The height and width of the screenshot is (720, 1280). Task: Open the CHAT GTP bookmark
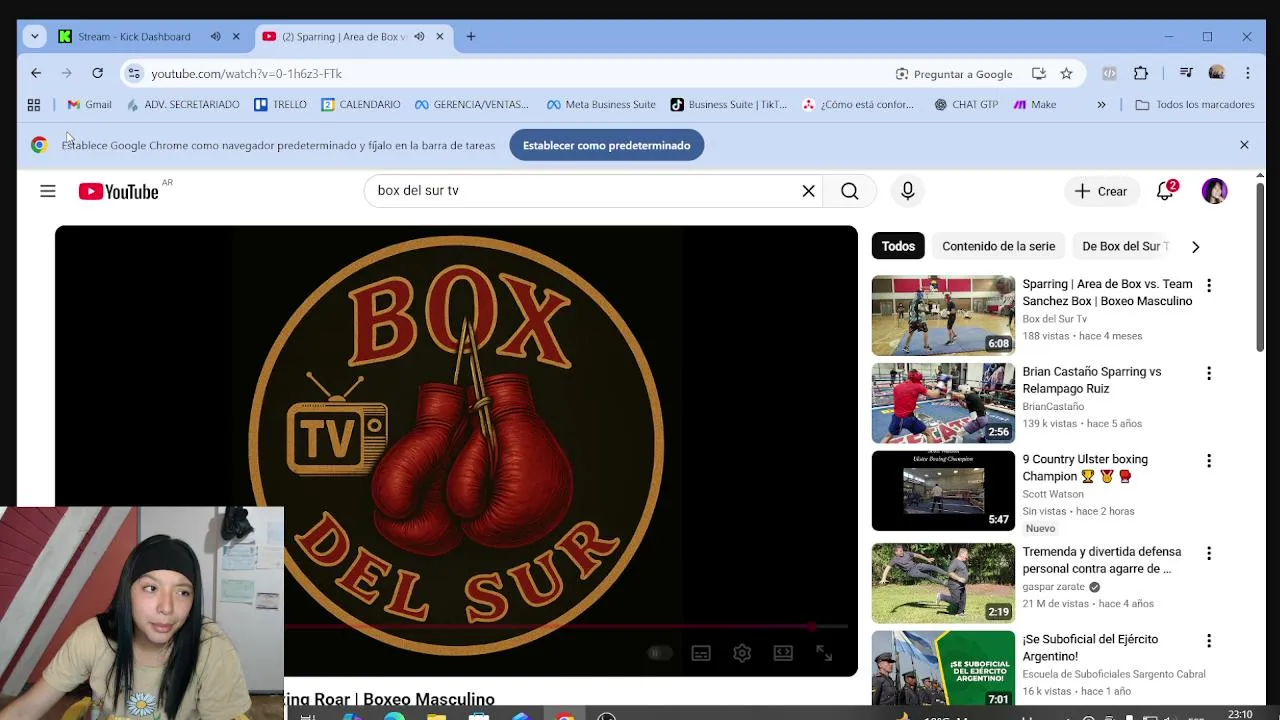point(966,104)
